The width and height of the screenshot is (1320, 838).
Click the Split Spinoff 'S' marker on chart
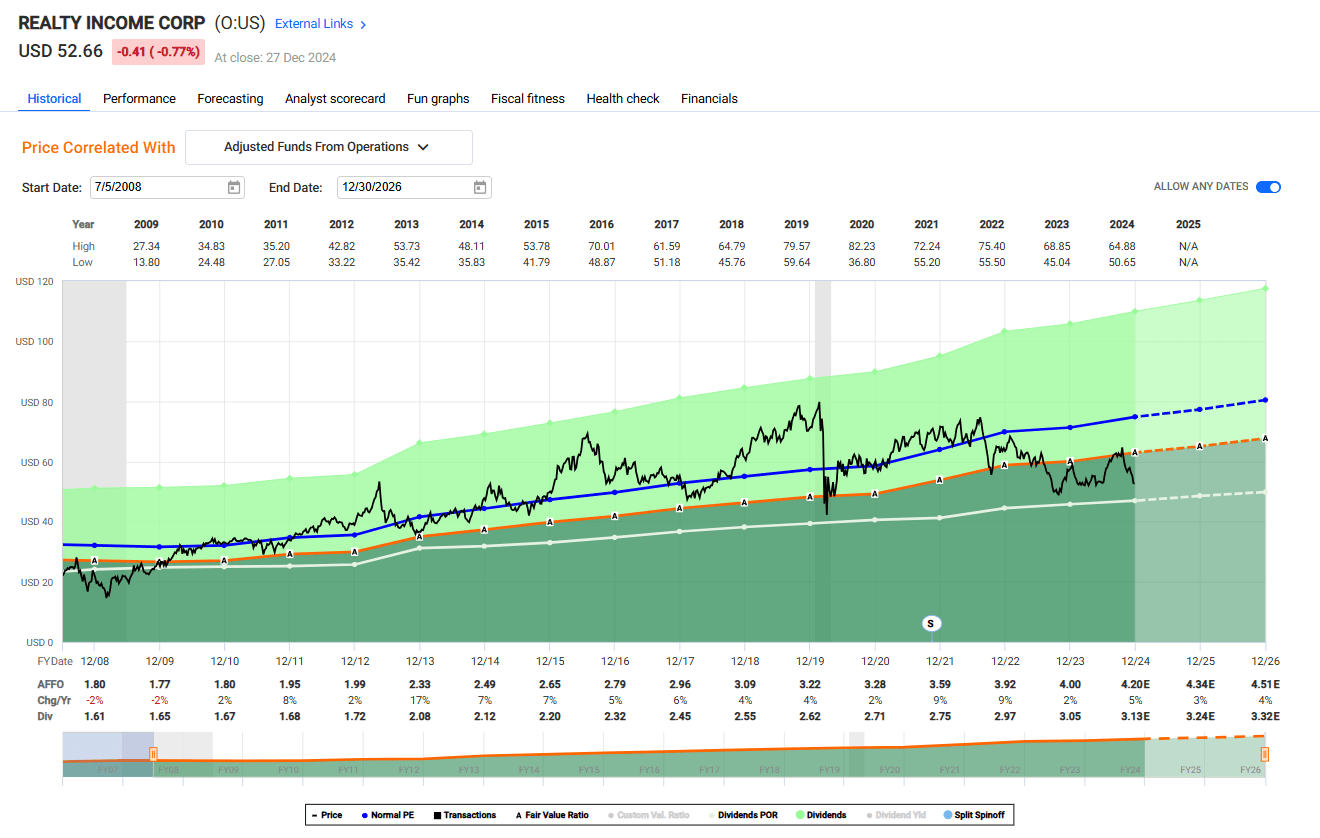click(x=931, y=623)
